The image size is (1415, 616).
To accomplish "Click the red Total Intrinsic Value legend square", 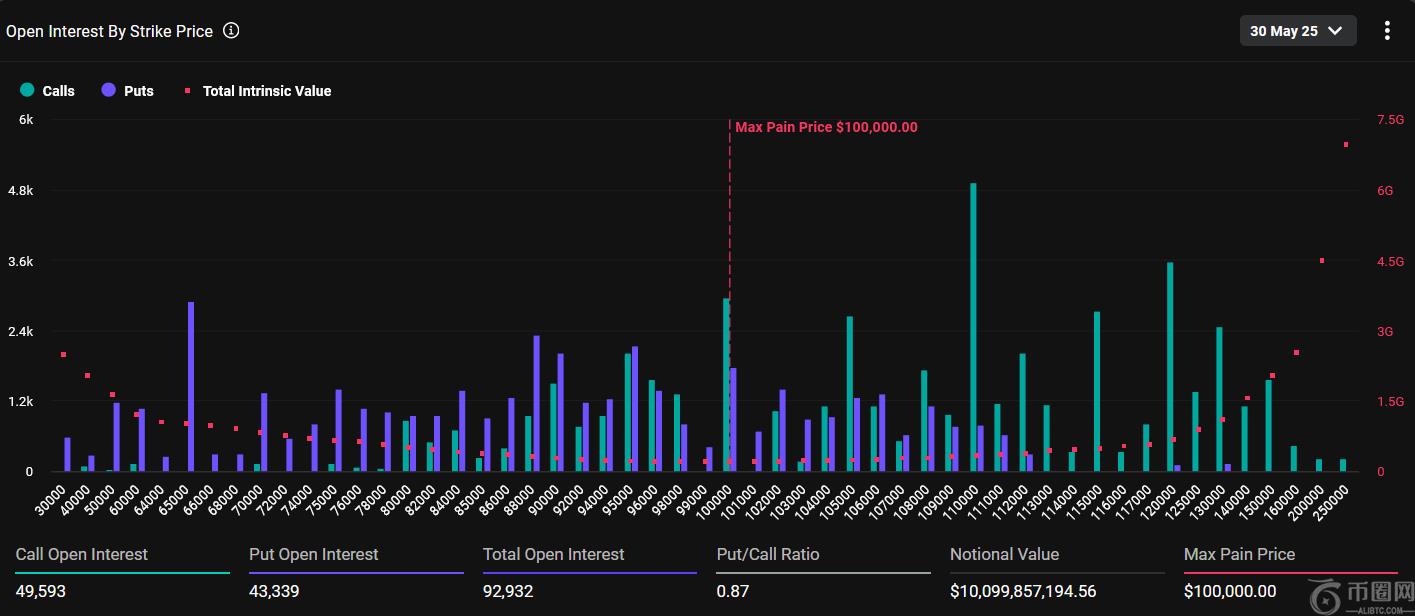I will pyautogui.click(x=187, y=91).
